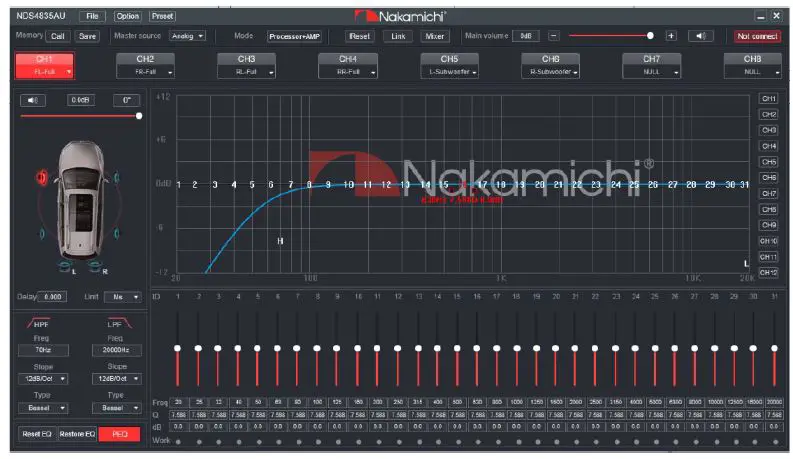
Task: Open the Master source Analog dropdown
Action: (x=187, y=36)
